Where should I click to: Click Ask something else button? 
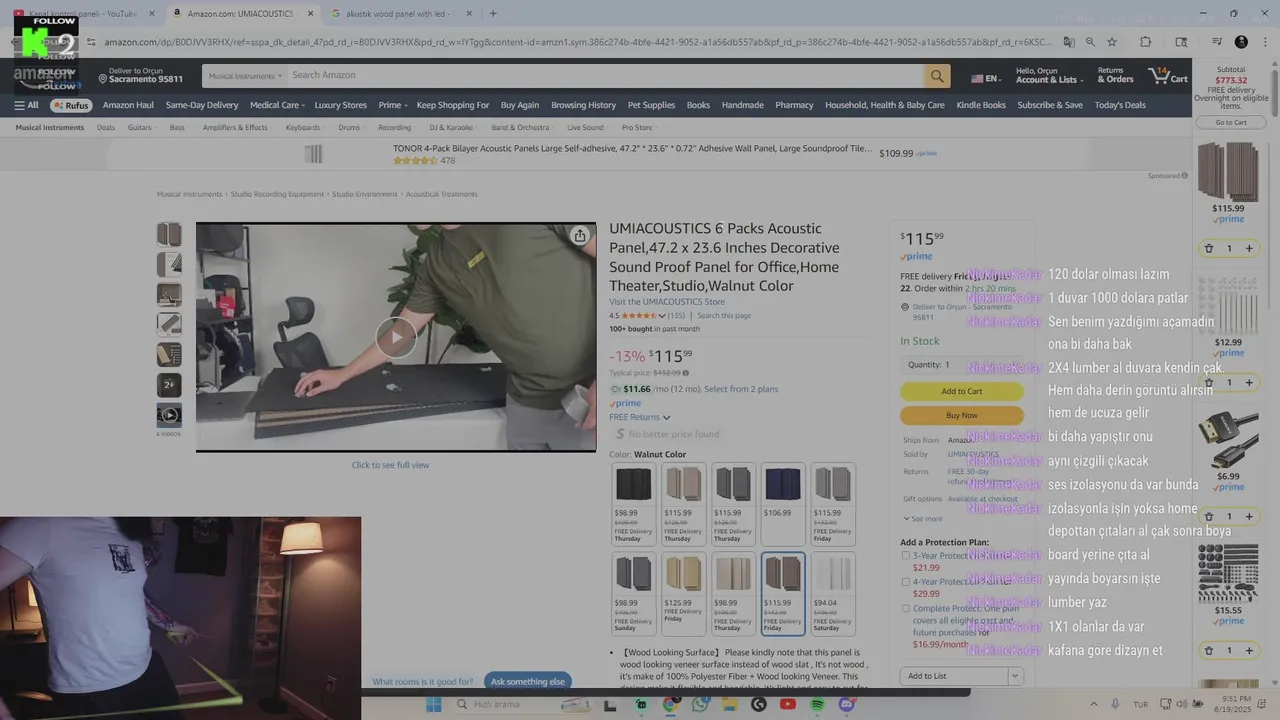(x=528, y=682)
